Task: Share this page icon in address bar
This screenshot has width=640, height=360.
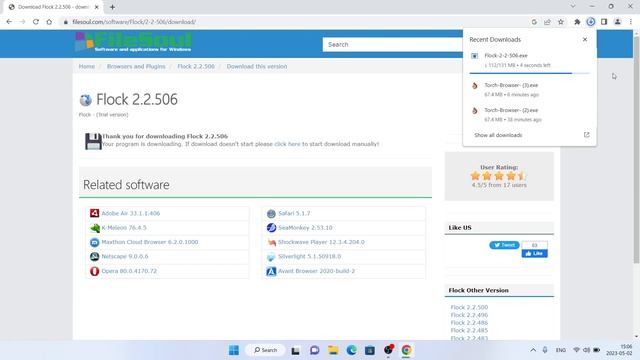Action: coord(547,22)
